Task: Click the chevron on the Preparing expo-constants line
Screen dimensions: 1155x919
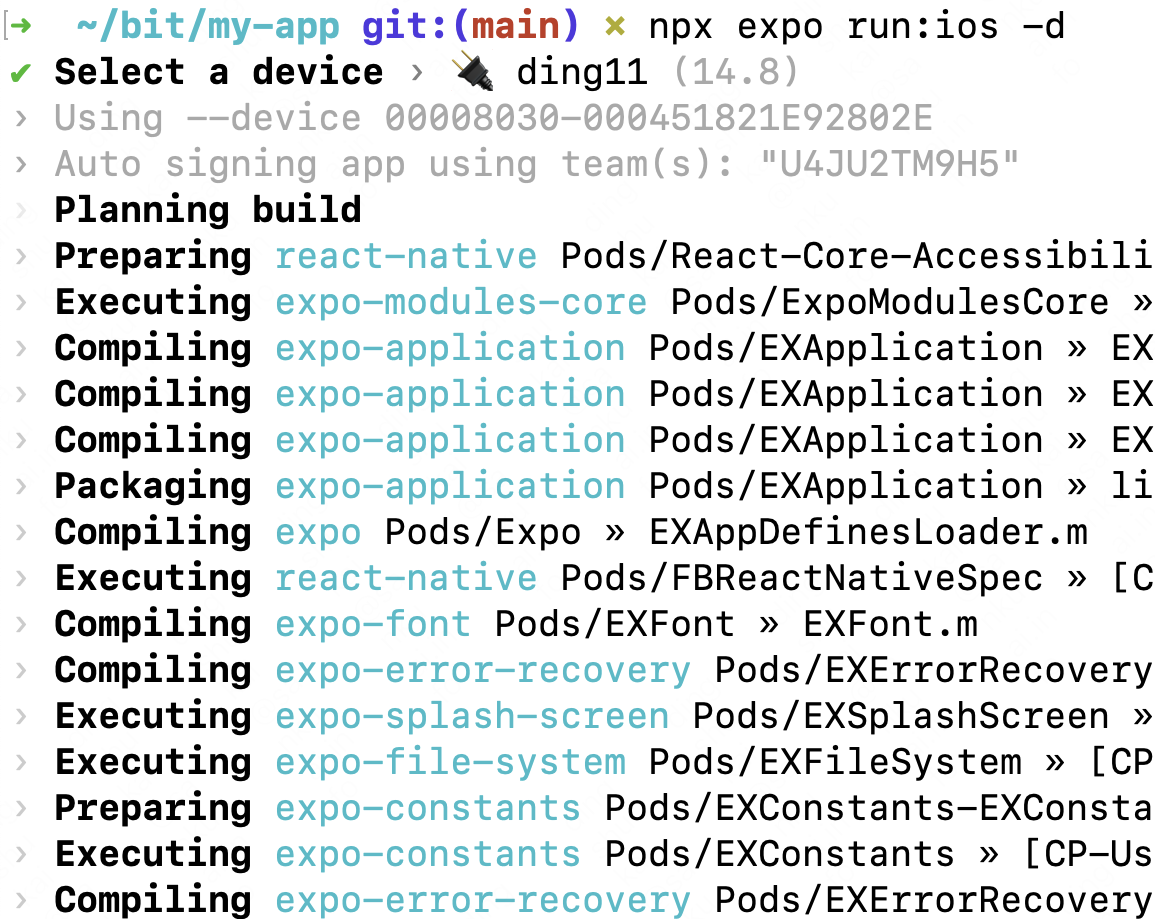Action: (x=20, y=808)
